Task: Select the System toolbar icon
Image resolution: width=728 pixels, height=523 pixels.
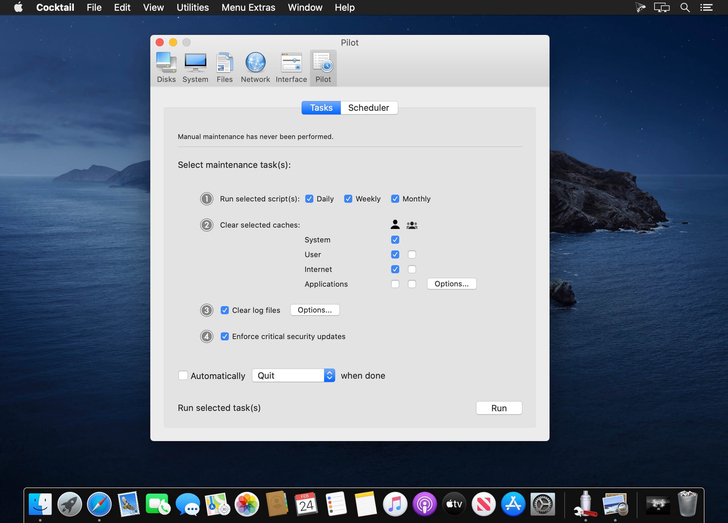Action: pos(195,67)
